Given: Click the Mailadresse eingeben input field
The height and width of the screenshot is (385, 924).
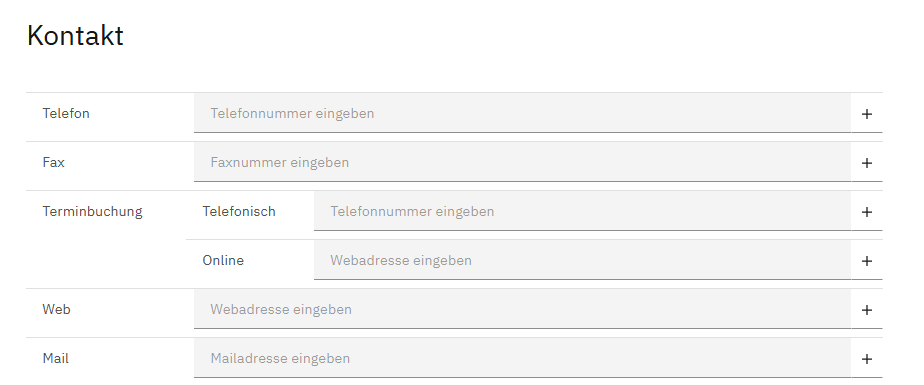Looking at the screenshot, I should pyautogui.click(x=522, y=358).
